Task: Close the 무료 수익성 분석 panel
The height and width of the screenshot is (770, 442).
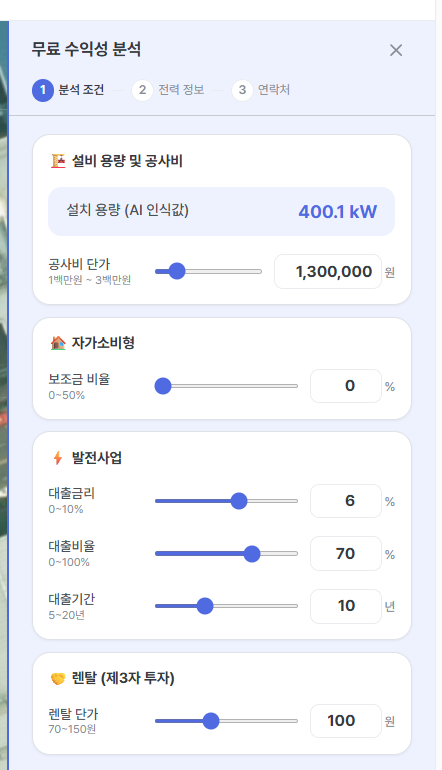Action: point(396,50)
